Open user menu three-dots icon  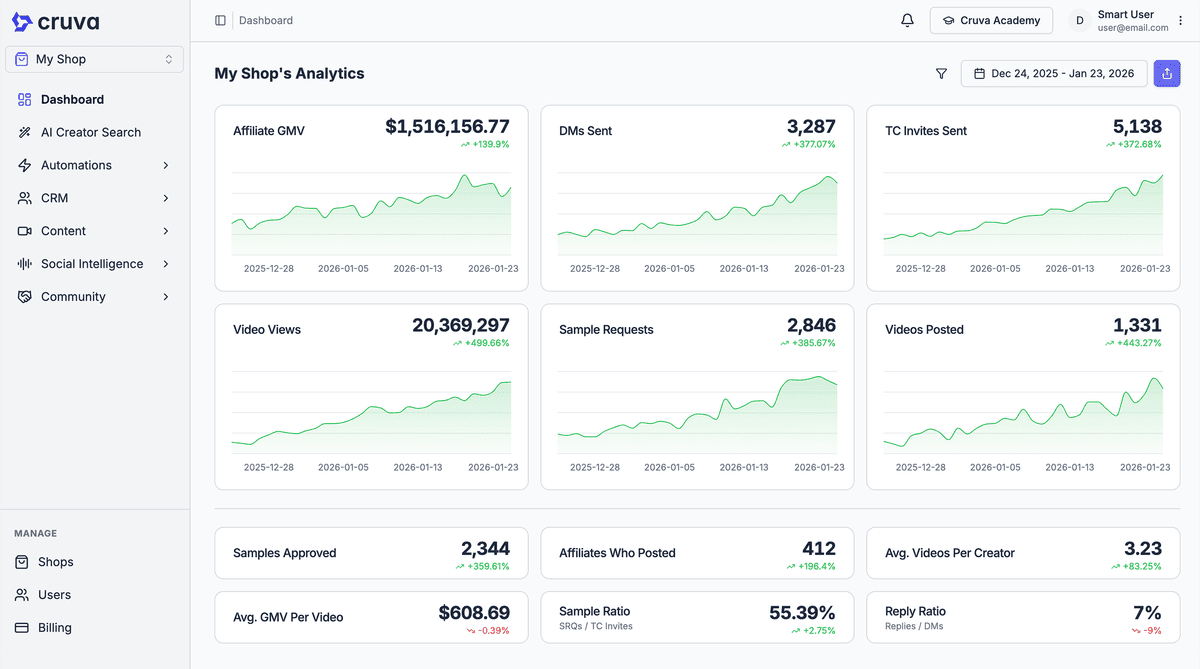click(1180, 20)
